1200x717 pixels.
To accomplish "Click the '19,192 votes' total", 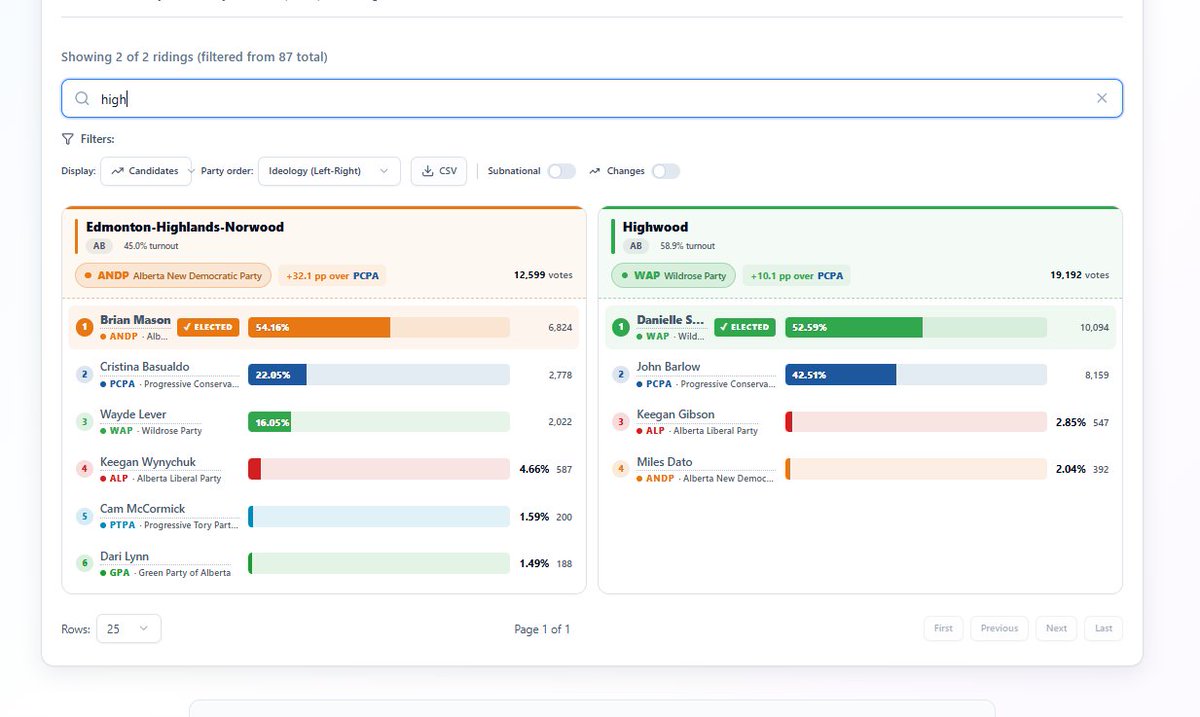I will [1079, 275].
